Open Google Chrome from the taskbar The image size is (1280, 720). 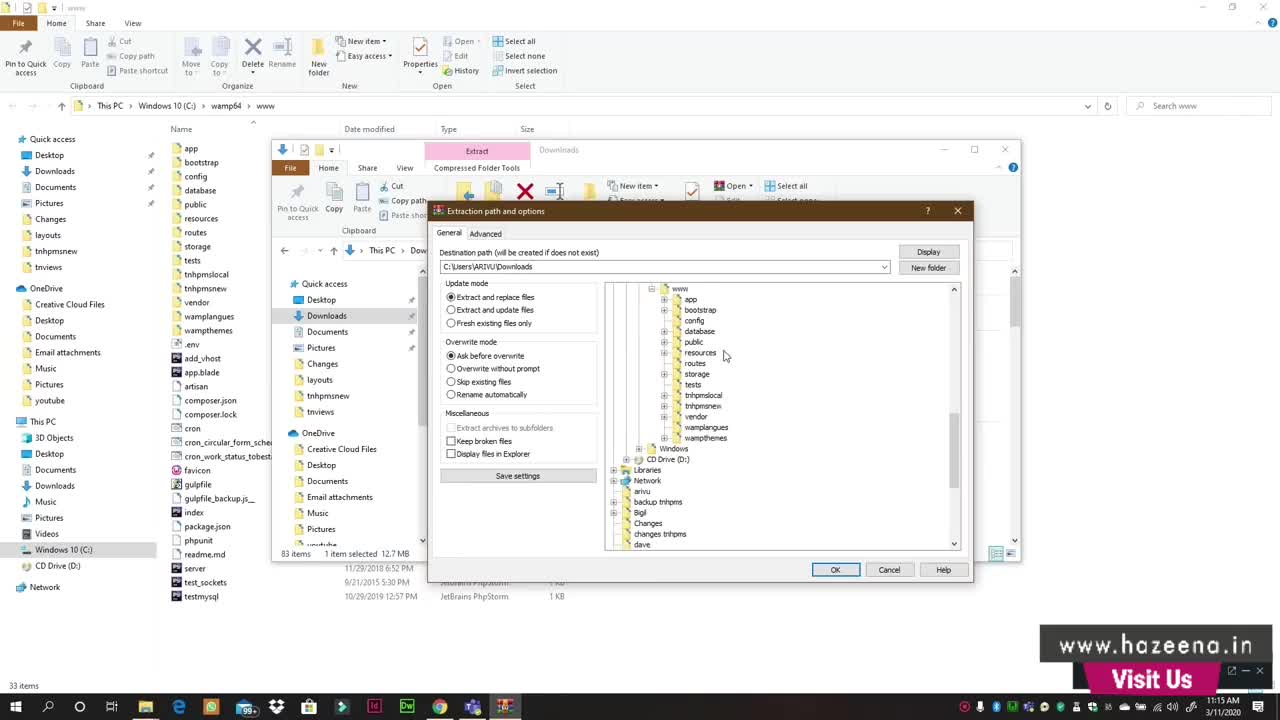coord(440,707)
